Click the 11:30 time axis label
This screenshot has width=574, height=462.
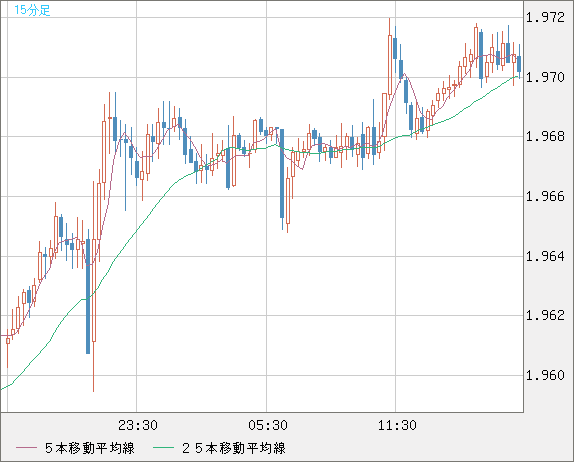pyautogui.click(x=397, y=425)
